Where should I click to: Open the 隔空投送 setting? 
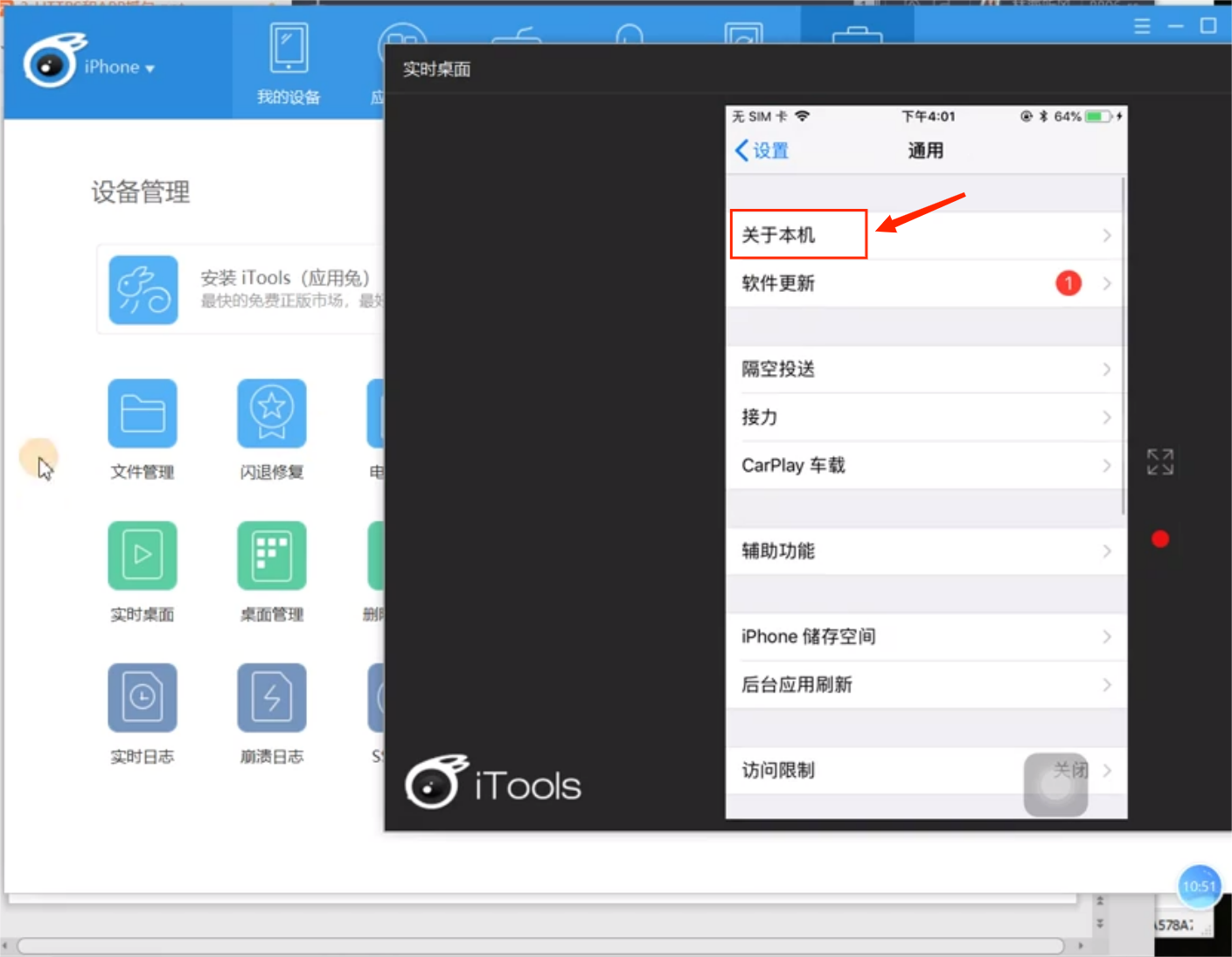pos(926,370)
